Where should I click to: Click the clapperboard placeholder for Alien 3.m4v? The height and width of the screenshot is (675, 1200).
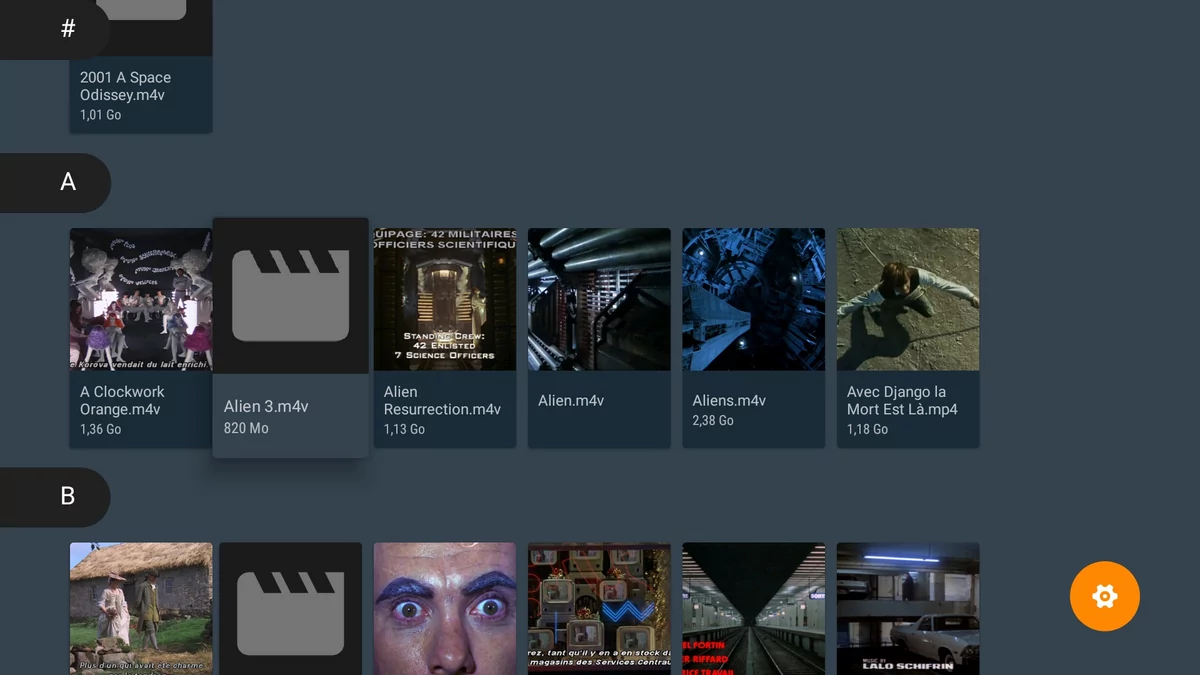coord(291,296)
